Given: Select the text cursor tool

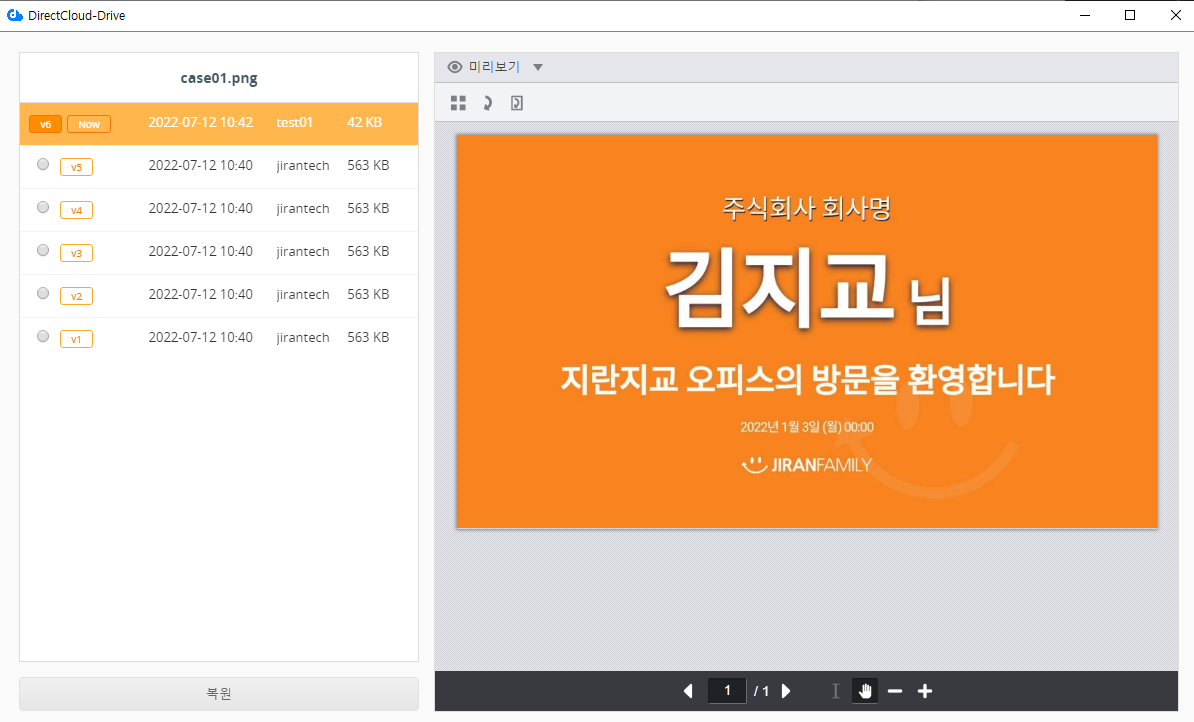Looking at the screenshot, I should (836, 691).
